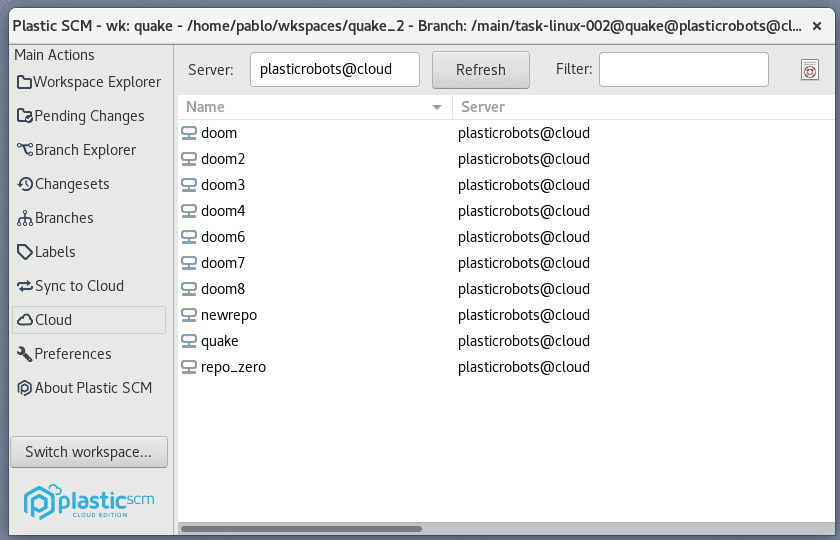Select the doom8 repository name
The width and height of the screenshot is (840, 540).
223,289
